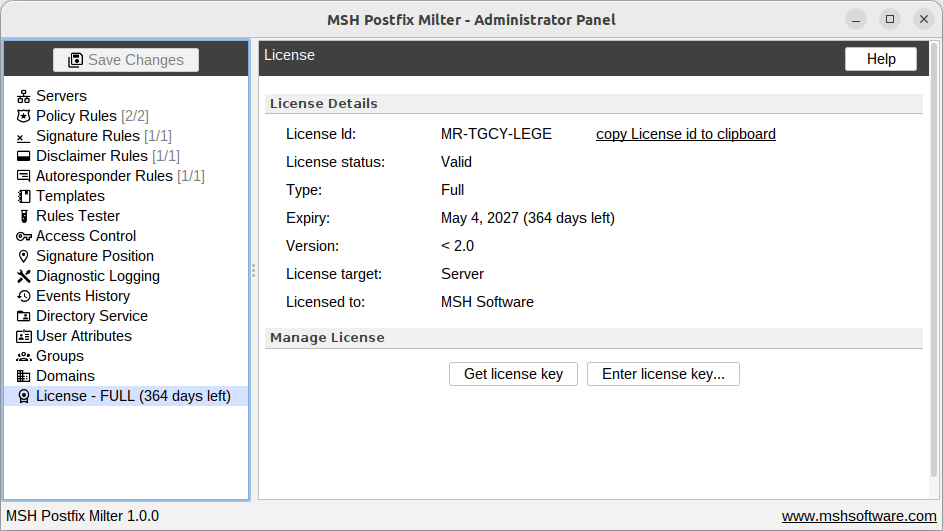Screen dimensions: 943x531
Task: Click the expiry date May 4, 2027
Action: point(480,218)
